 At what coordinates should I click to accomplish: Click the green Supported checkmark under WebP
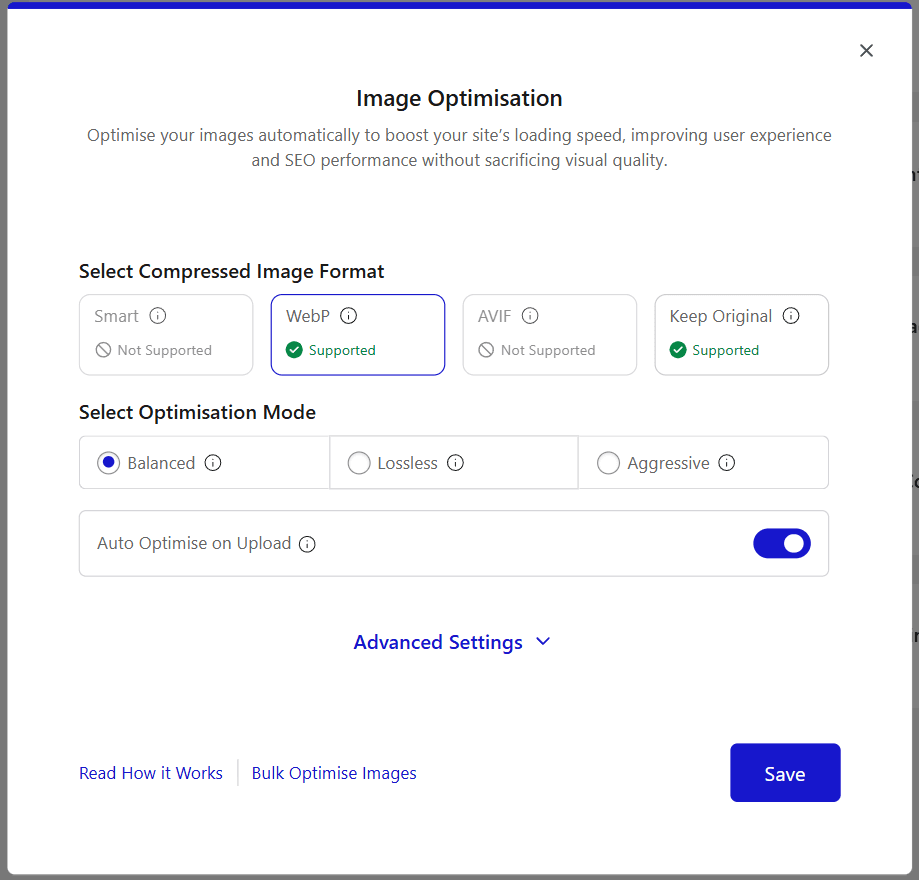click(x=294, y=350)
